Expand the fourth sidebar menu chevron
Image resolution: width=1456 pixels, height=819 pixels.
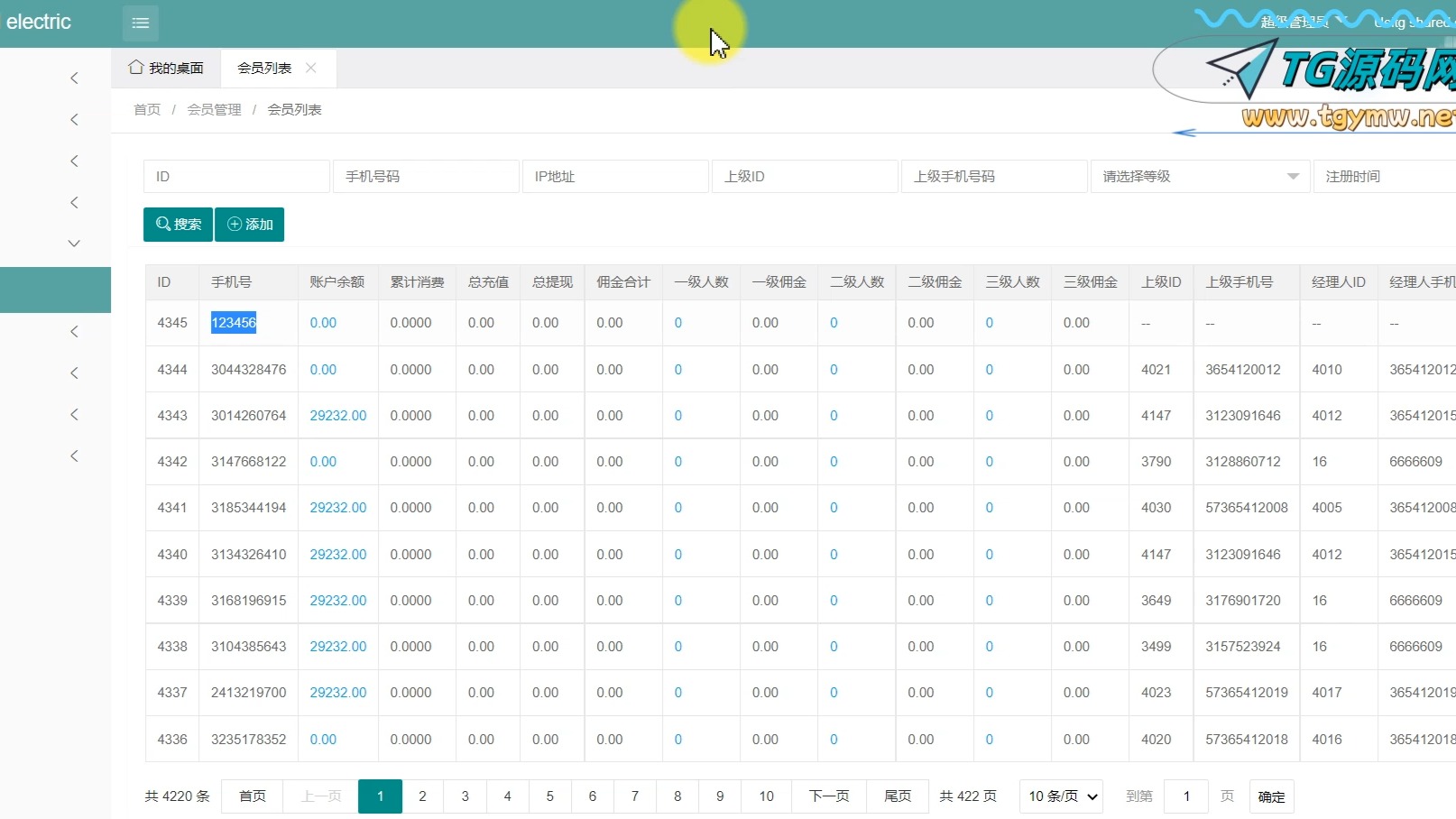[74, 203]
